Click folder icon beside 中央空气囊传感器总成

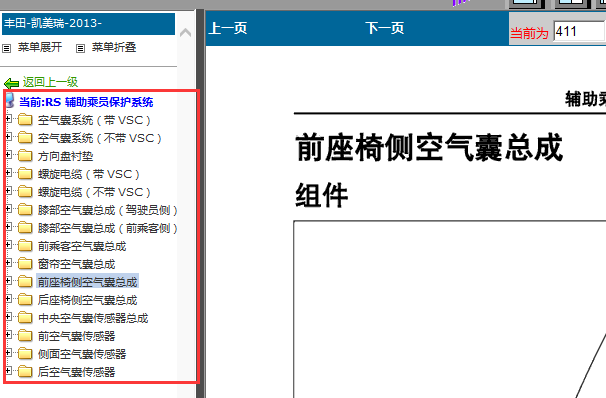point(25,318)
